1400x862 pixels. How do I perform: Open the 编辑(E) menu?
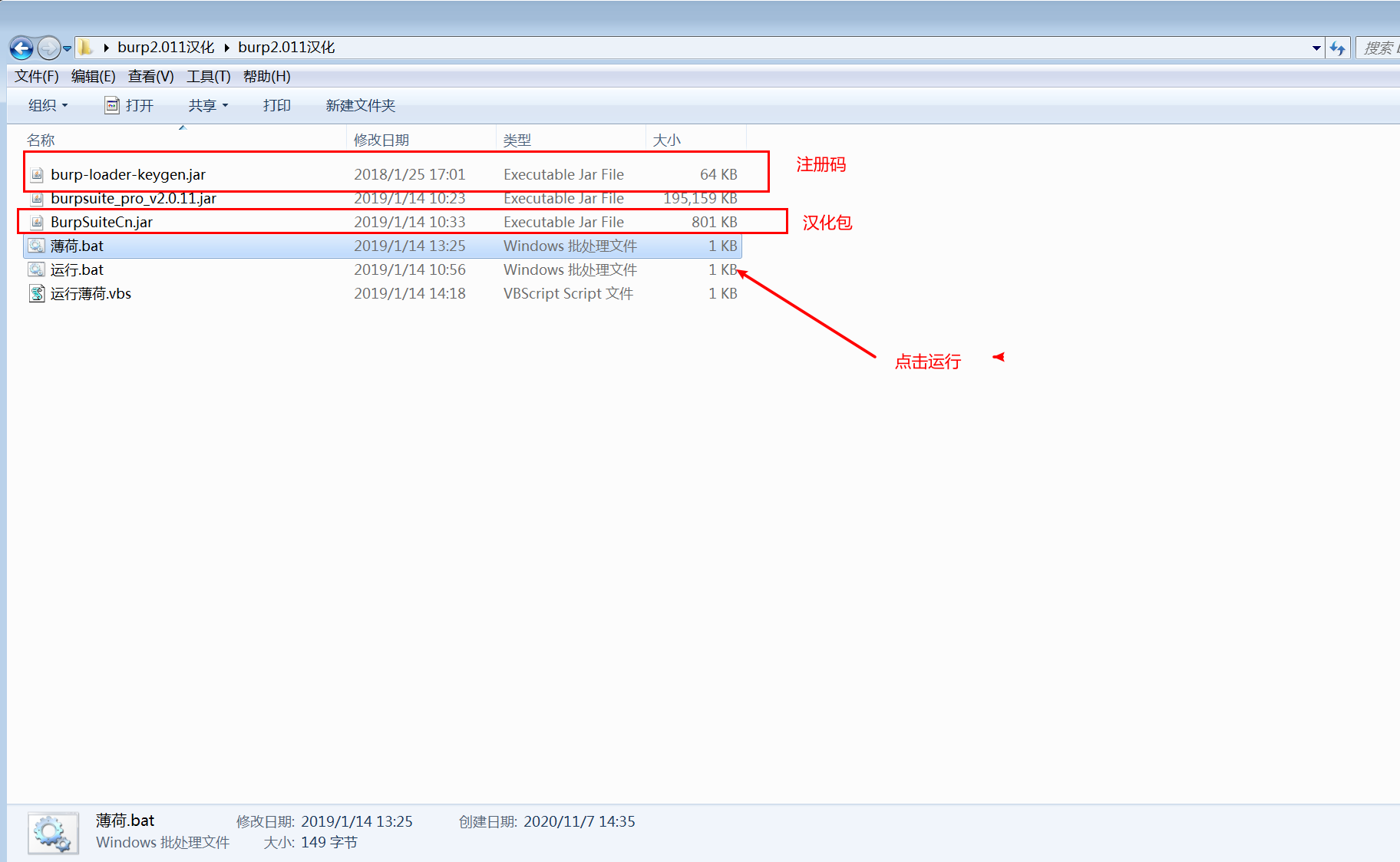pyautogui.click(x=93, y=76)
